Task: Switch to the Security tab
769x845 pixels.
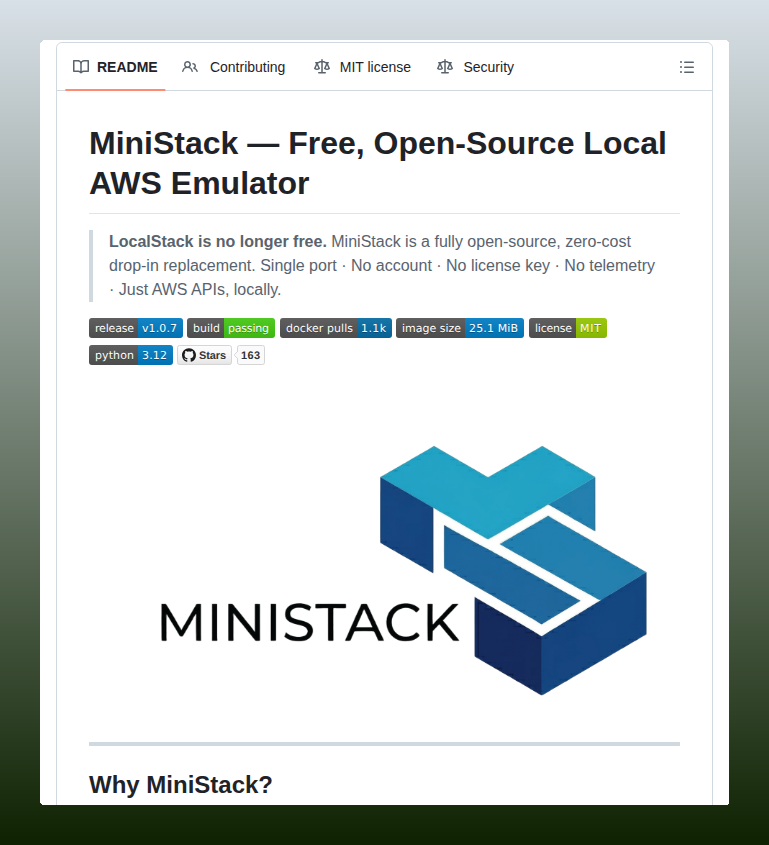Action: [x=475, y=67]
